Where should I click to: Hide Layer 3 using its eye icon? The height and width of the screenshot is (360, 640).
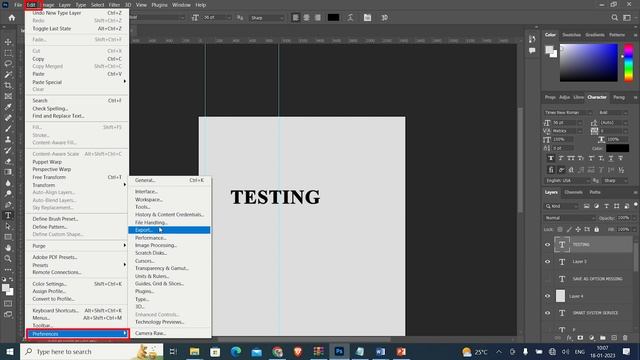[548, 262]
